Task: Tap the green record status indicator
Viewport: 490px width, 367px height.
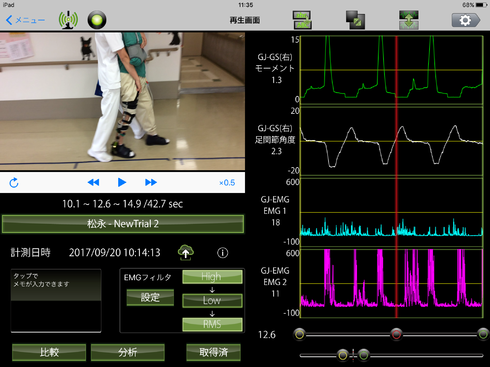Action: click(97, 20)
